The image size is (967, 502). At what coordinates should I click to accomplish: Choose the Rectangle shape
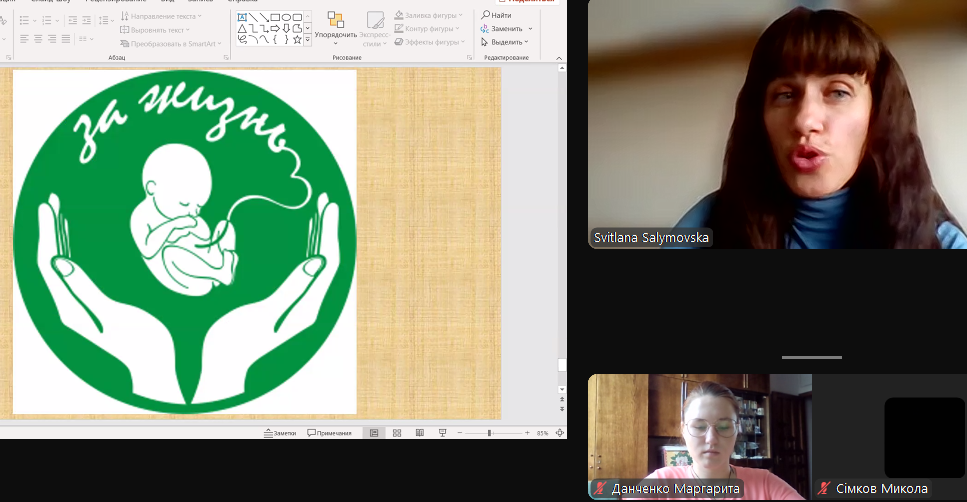275,17
